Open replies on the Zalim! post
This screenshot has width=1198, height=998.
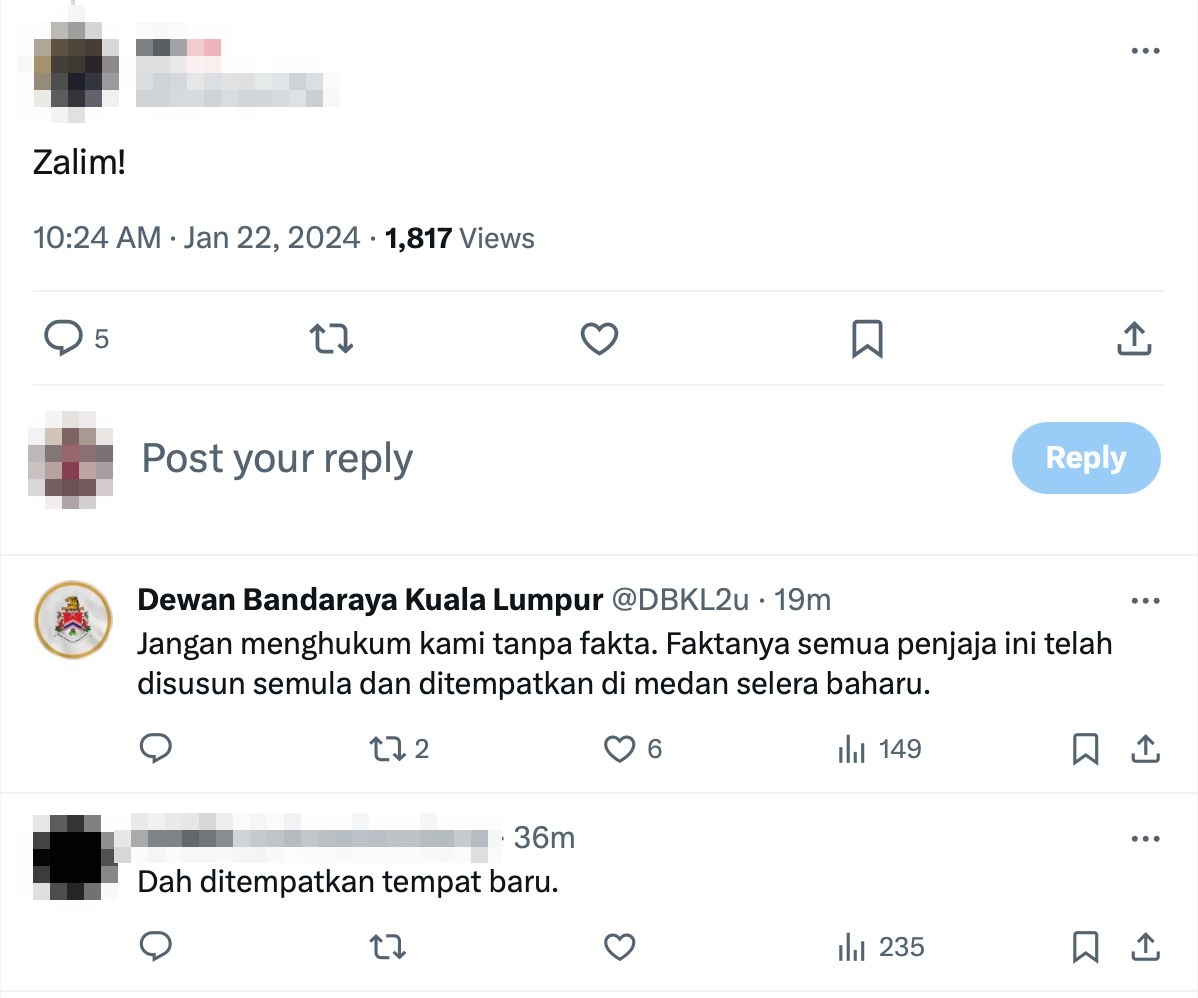coord(76,338)
